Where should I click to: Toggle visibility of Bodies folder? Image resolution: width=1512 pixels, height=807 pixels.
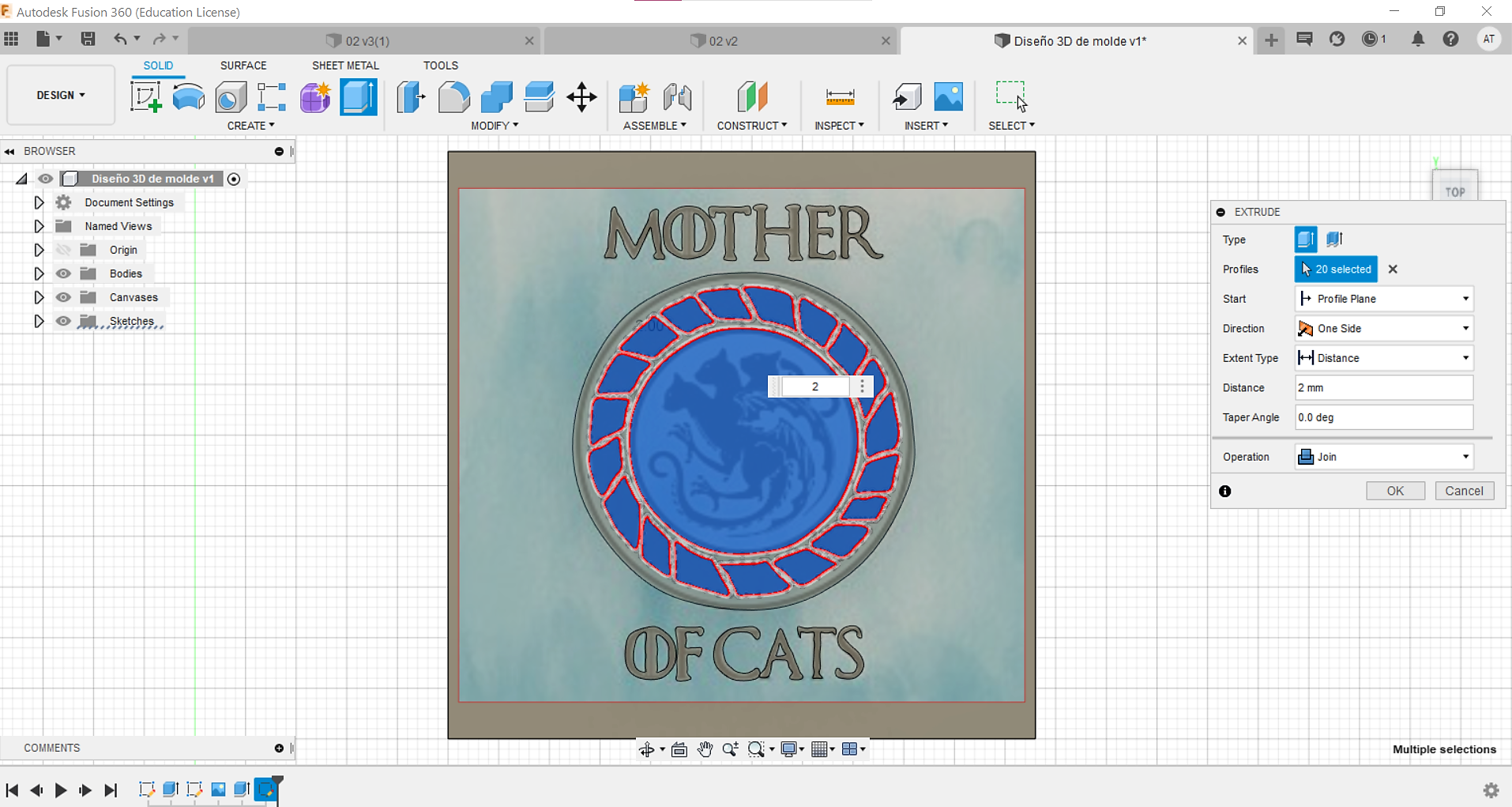[63, 273]
